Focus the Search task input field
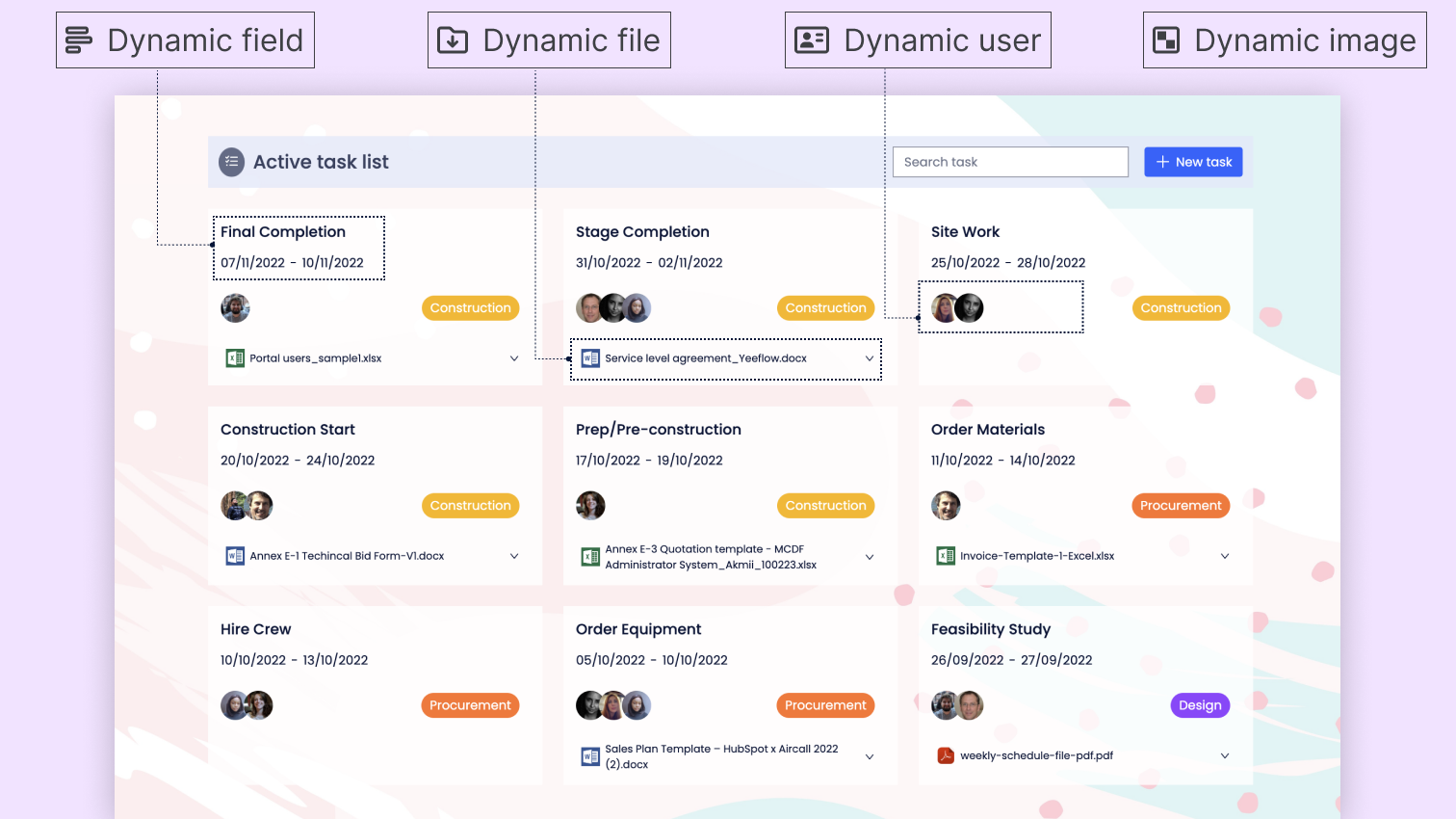This screenshot has width=1456, height=819. (x=1010, y=162)
